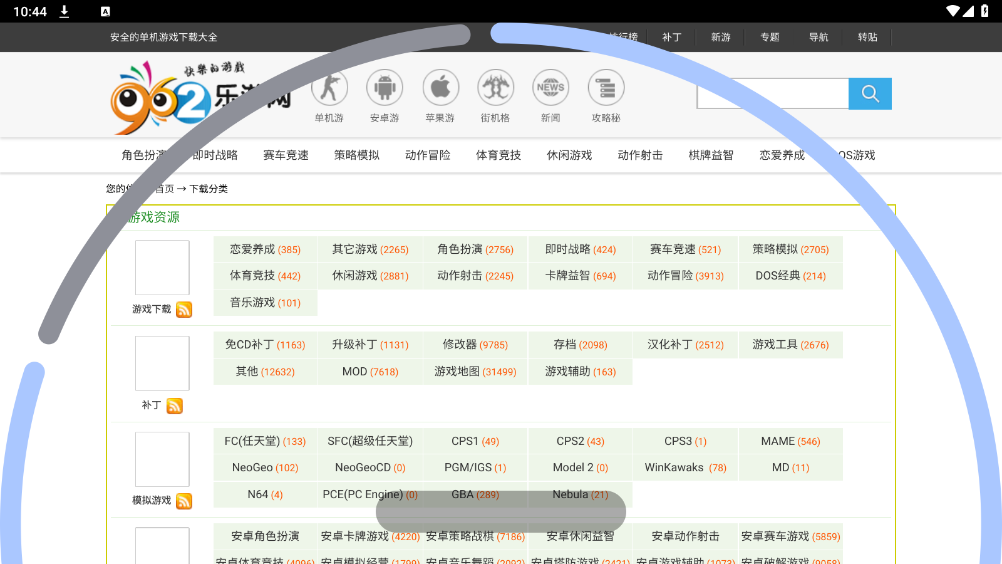The width and height of the screenshot is (1002, 564).
Task: Click the 游戏下载 thumbnail image
Action: pyautogui.click(x=162, y=268)
